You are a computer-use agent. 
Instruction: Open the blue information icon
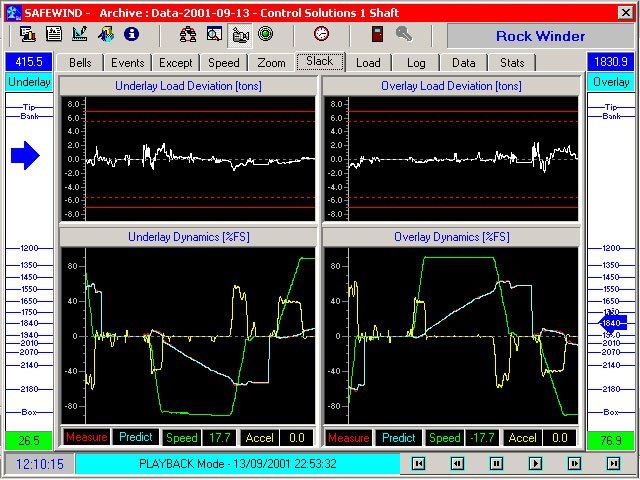131,34
